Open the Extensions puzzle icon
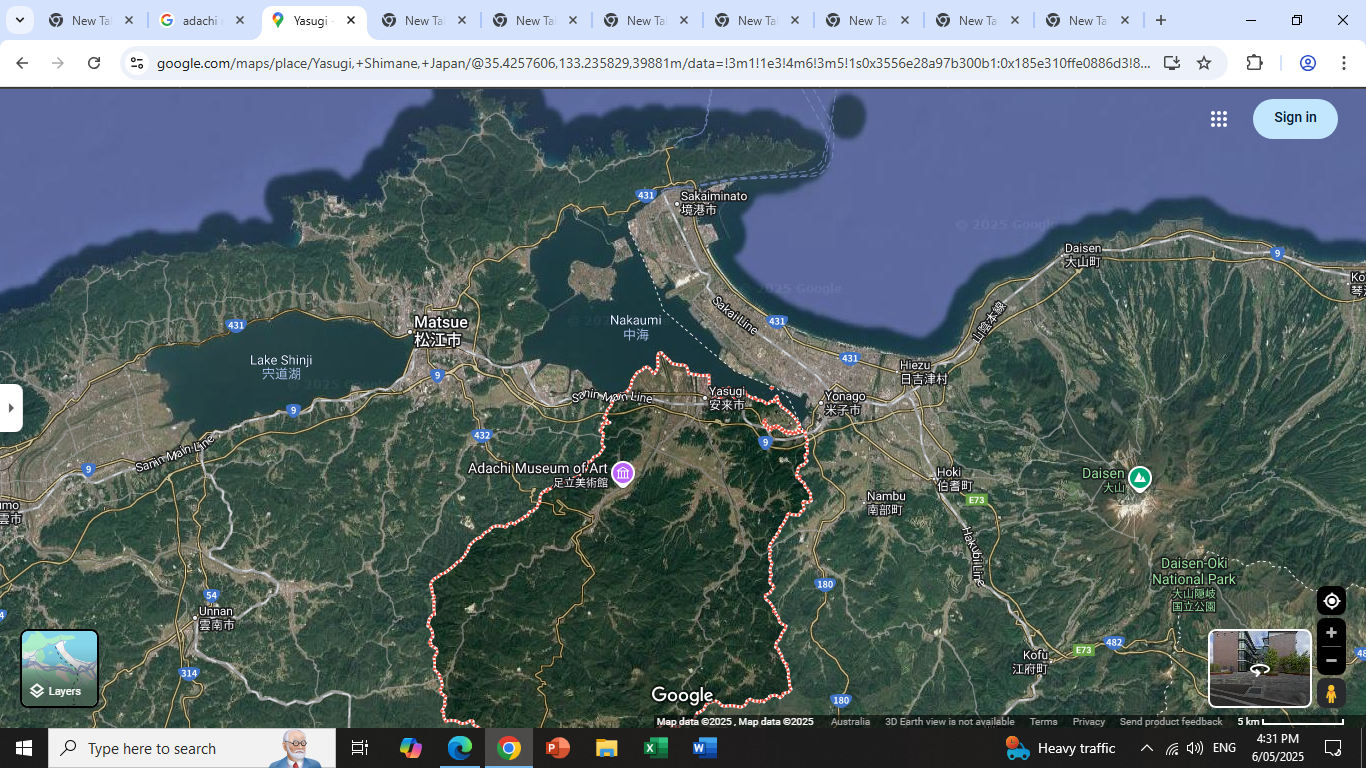Viewport: 1366px width, 768px height. [x=1255, y=63]
